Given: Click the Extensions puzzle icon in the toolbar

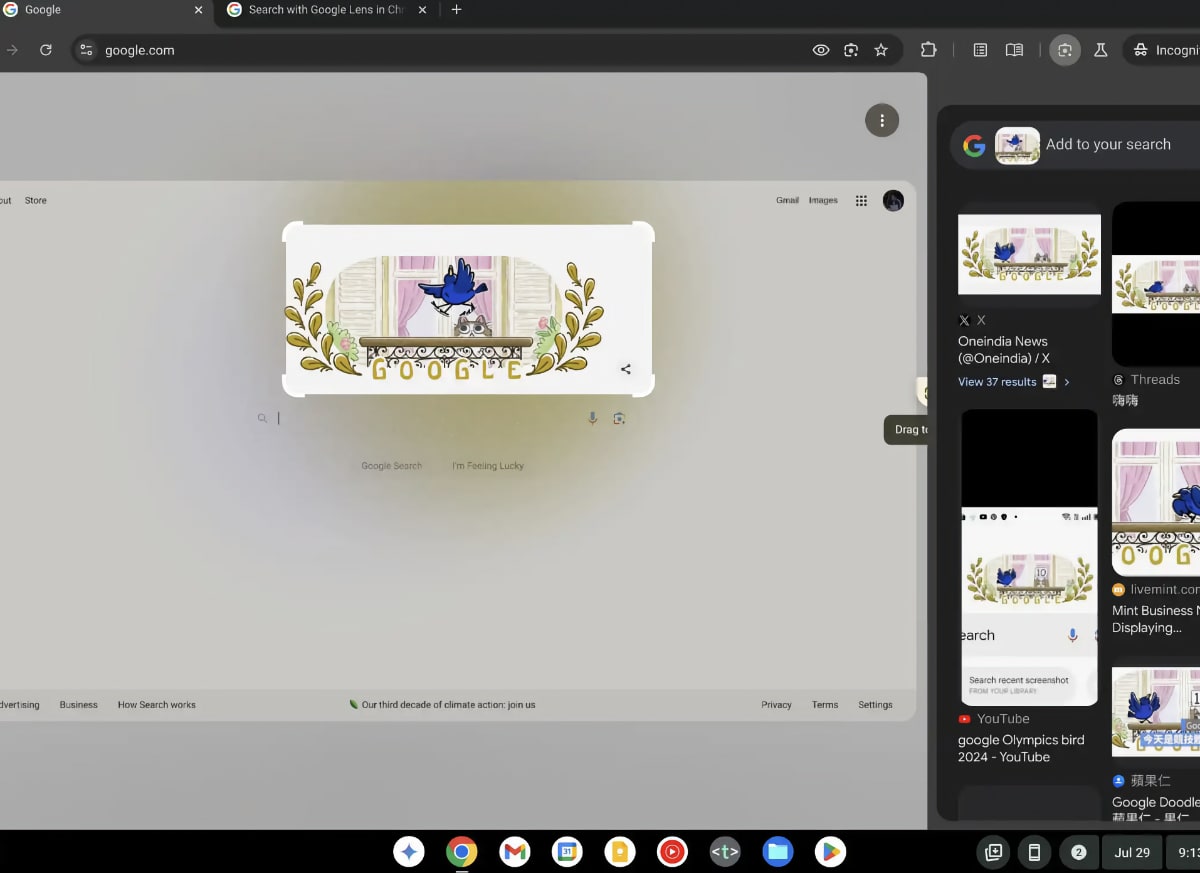Looking at the screenshot, I should tap(929, 49).
